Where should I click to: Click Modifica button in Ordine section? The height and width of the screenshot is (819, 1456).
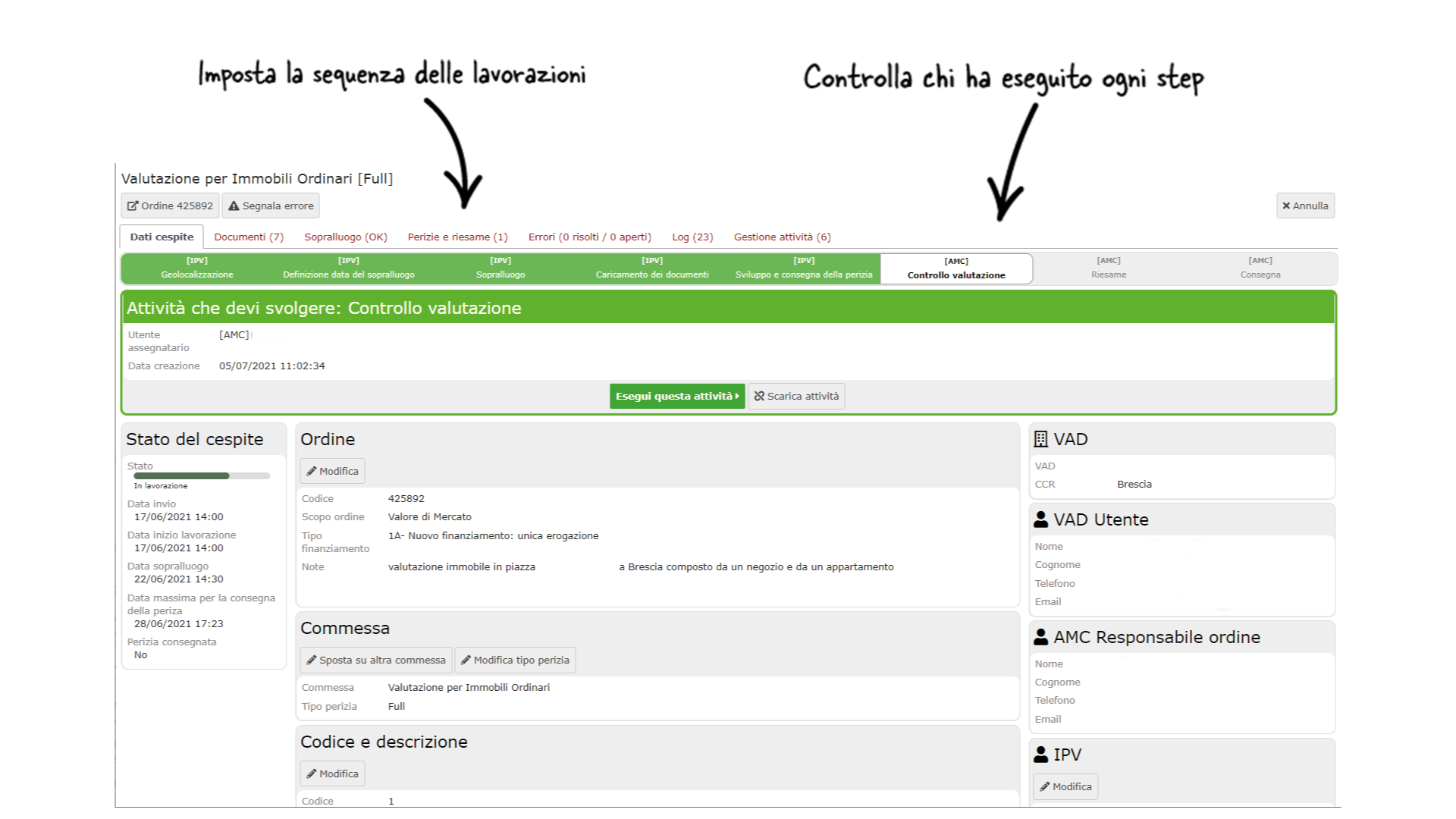[x=332, y=471]
